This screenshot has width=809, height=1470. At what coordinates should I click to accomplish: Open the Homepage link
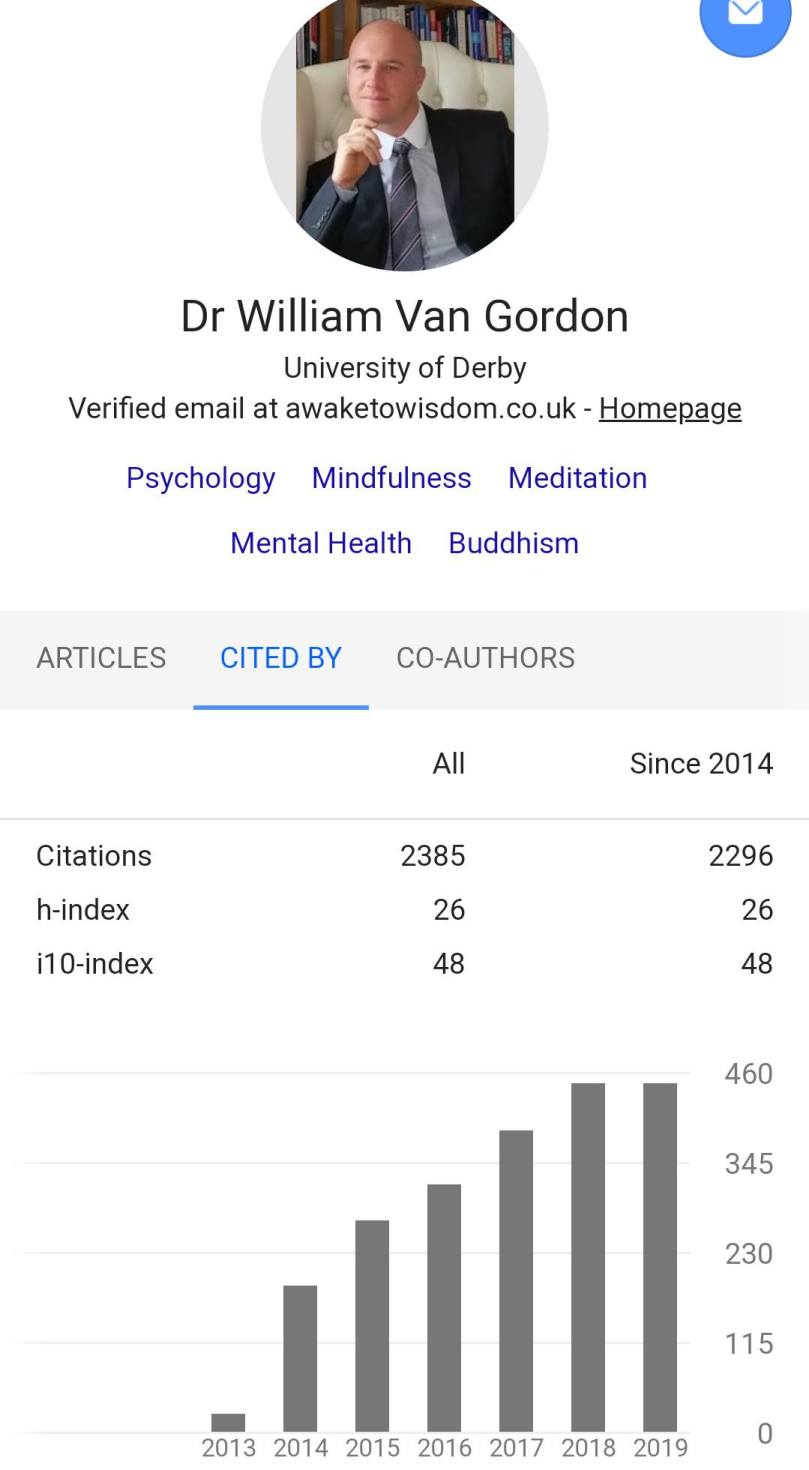(x=670, y=408)
